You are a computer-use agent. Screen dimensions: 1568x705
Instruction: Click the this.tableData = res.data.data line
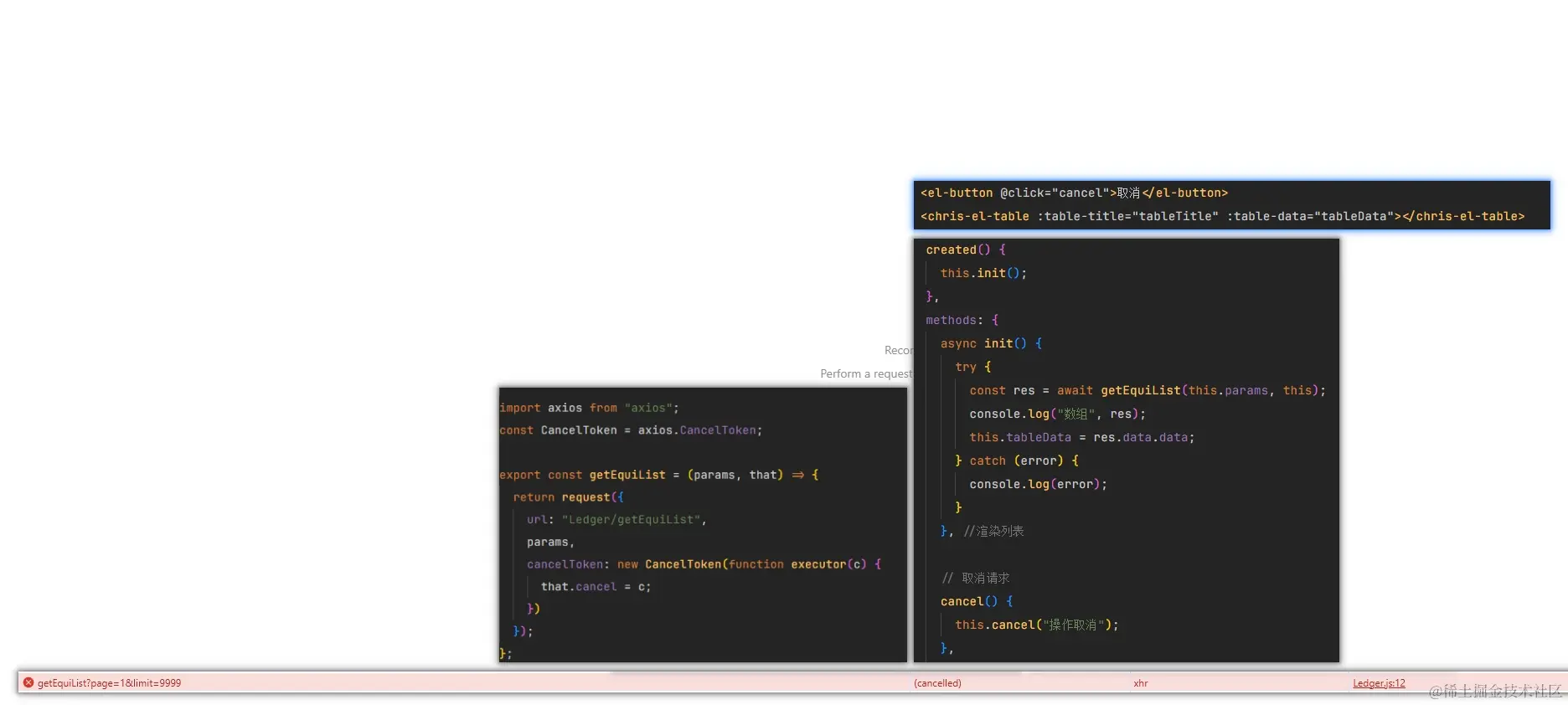(x=1082, y=437)
